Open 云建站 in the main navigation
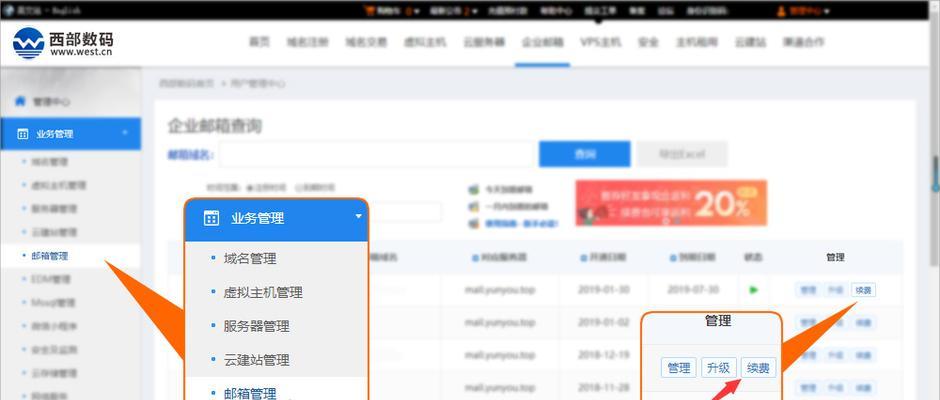This screenshot has height=400, width=940. point(750,42)
